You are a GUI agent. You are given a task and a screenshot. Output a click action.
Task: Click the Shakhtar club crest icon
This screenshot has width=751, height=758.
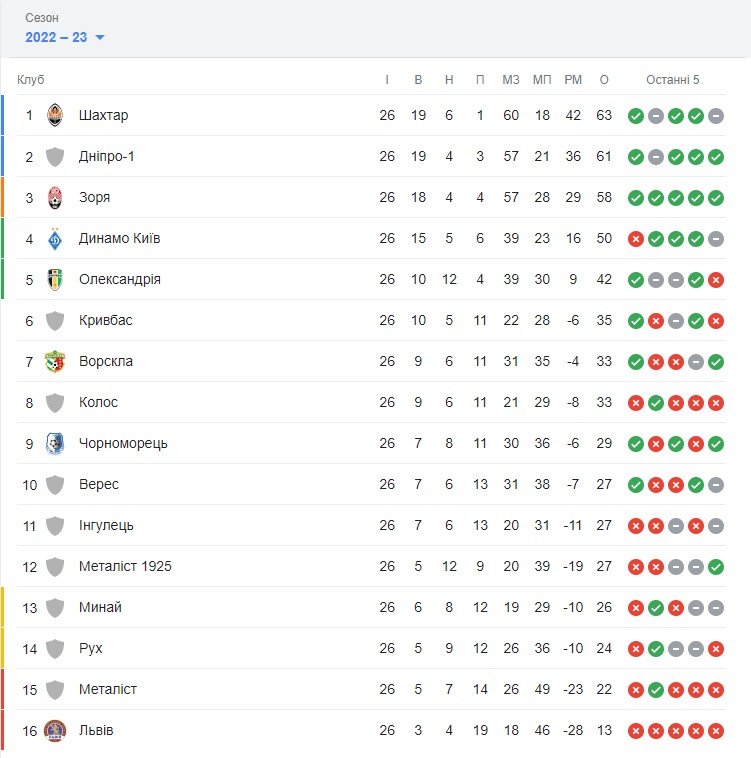(x=55, y=115)
